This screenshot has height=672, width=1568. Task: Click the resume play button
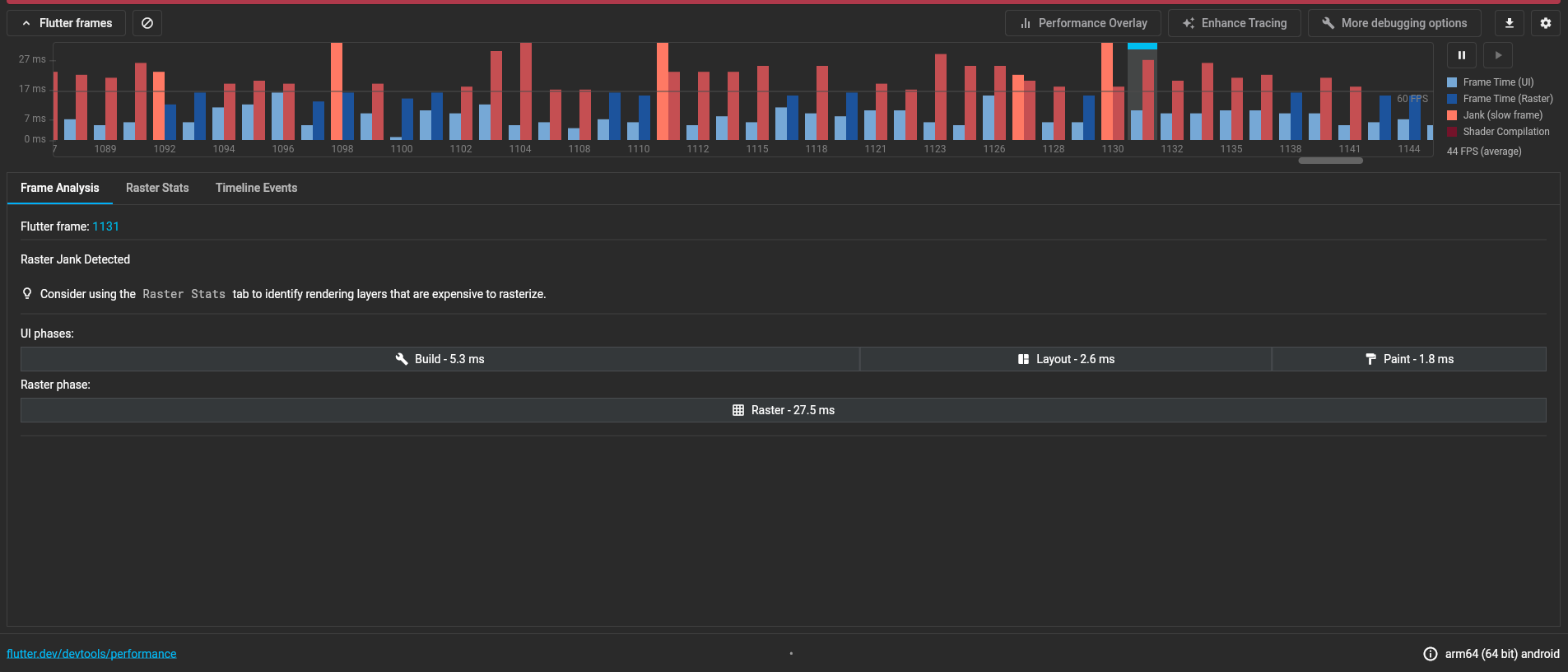[x=1497, y=55]
